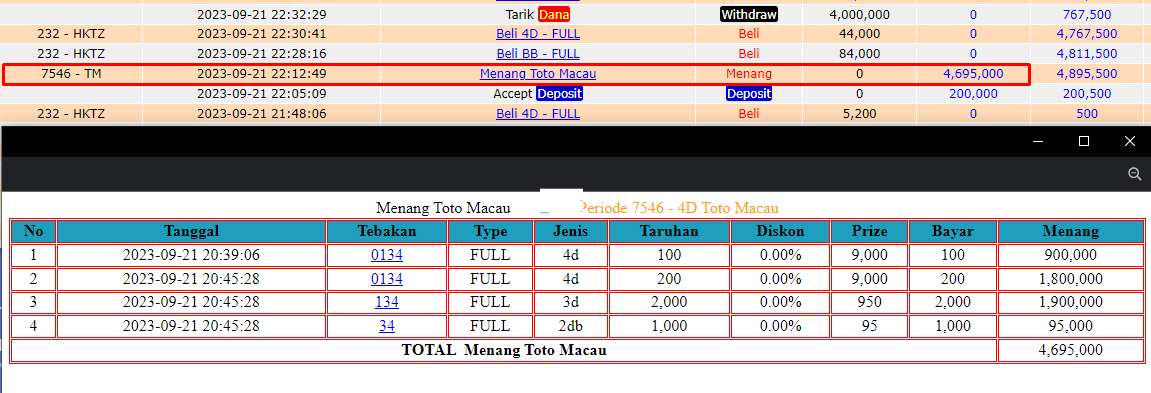Minimize the popup window
The image size is (1151, 393).
(1038, 141)
